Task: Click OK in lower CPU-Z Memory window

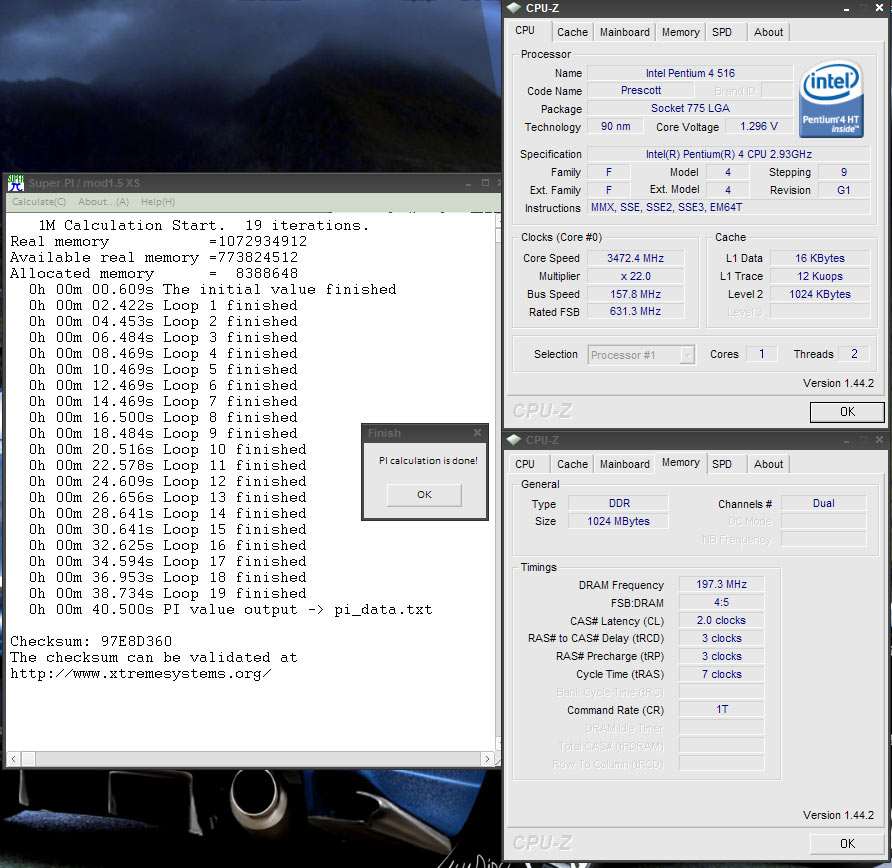Action: point(847,844)
